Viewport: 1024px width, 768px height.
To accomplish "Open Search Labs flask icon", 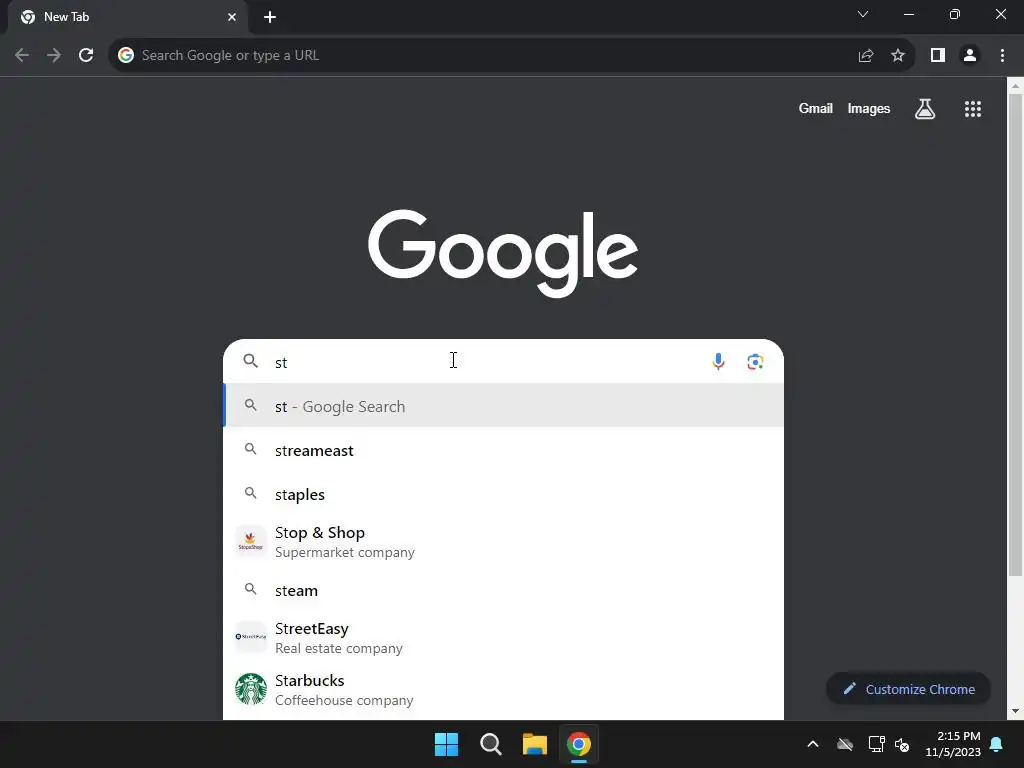I will (x=925, y=109).
